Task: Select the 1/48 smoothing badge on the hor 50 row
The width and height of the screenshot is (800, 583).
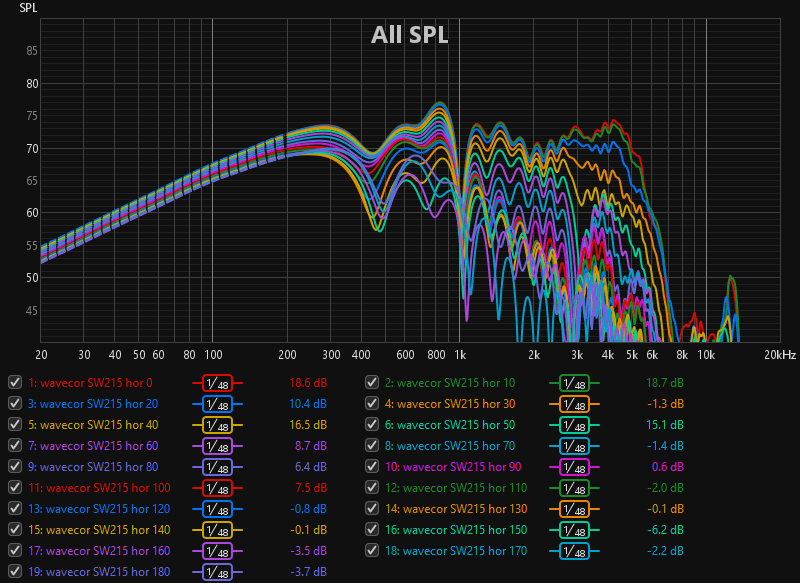Action: point(574,425)
